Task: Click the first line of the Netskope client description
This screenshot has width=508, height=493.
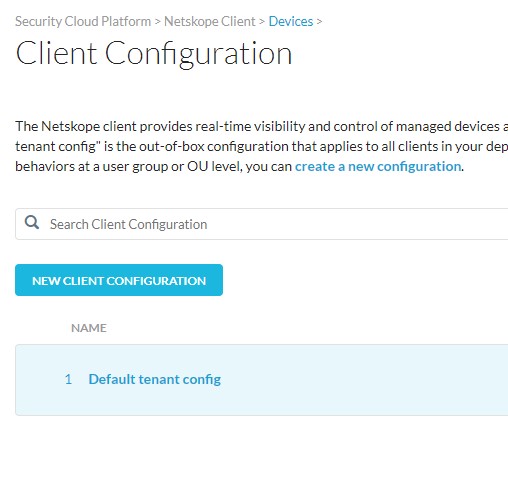Action: coord(262,126)
